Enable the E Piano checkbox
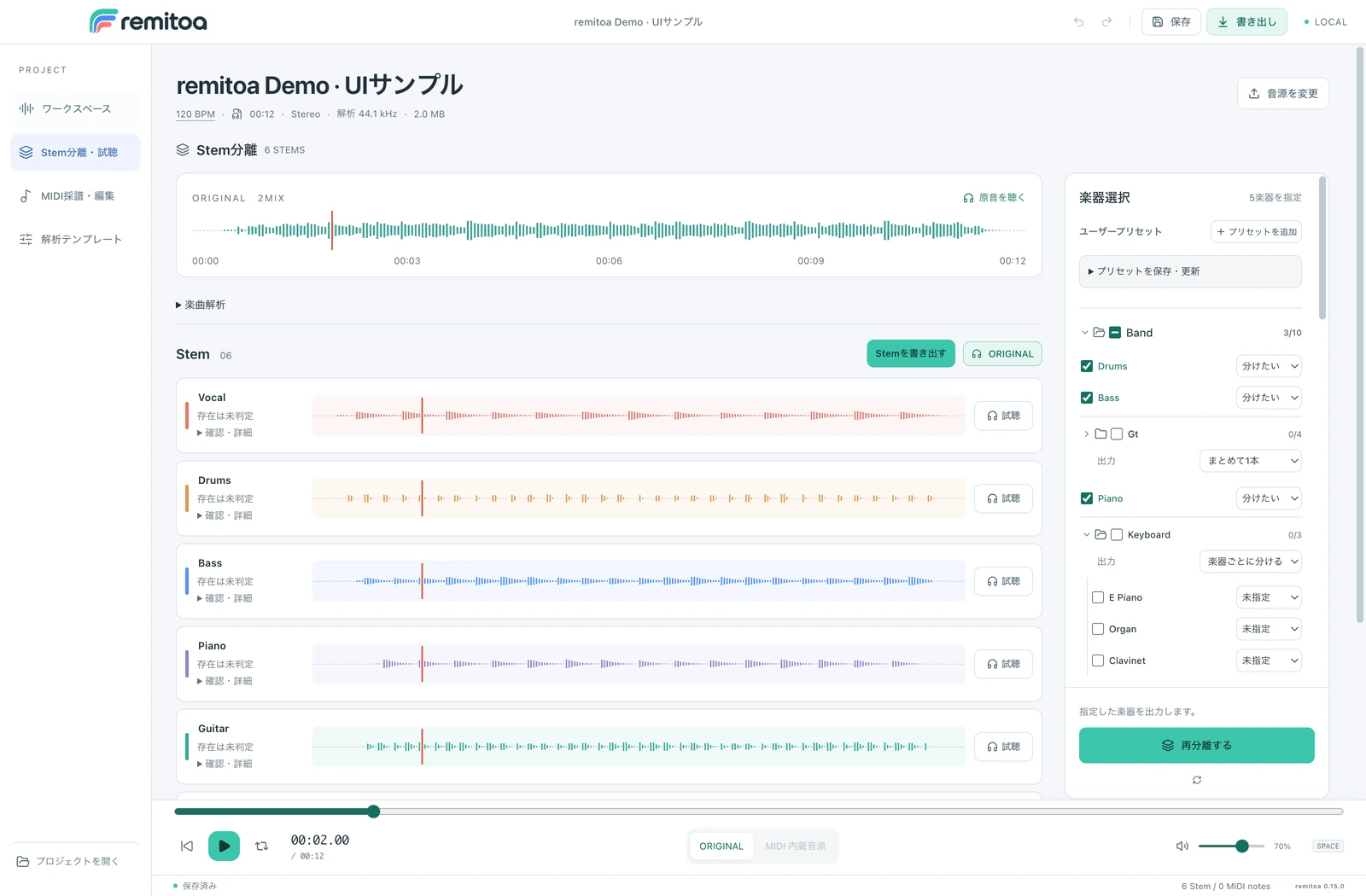Image resolution: width=1366 pixels, height=896 pixels. [1098, 597]
